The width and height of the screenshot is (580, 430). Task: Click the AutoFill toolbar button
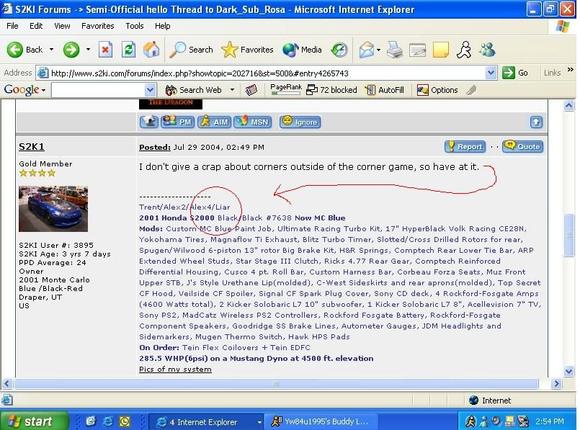tap(385, 90)
